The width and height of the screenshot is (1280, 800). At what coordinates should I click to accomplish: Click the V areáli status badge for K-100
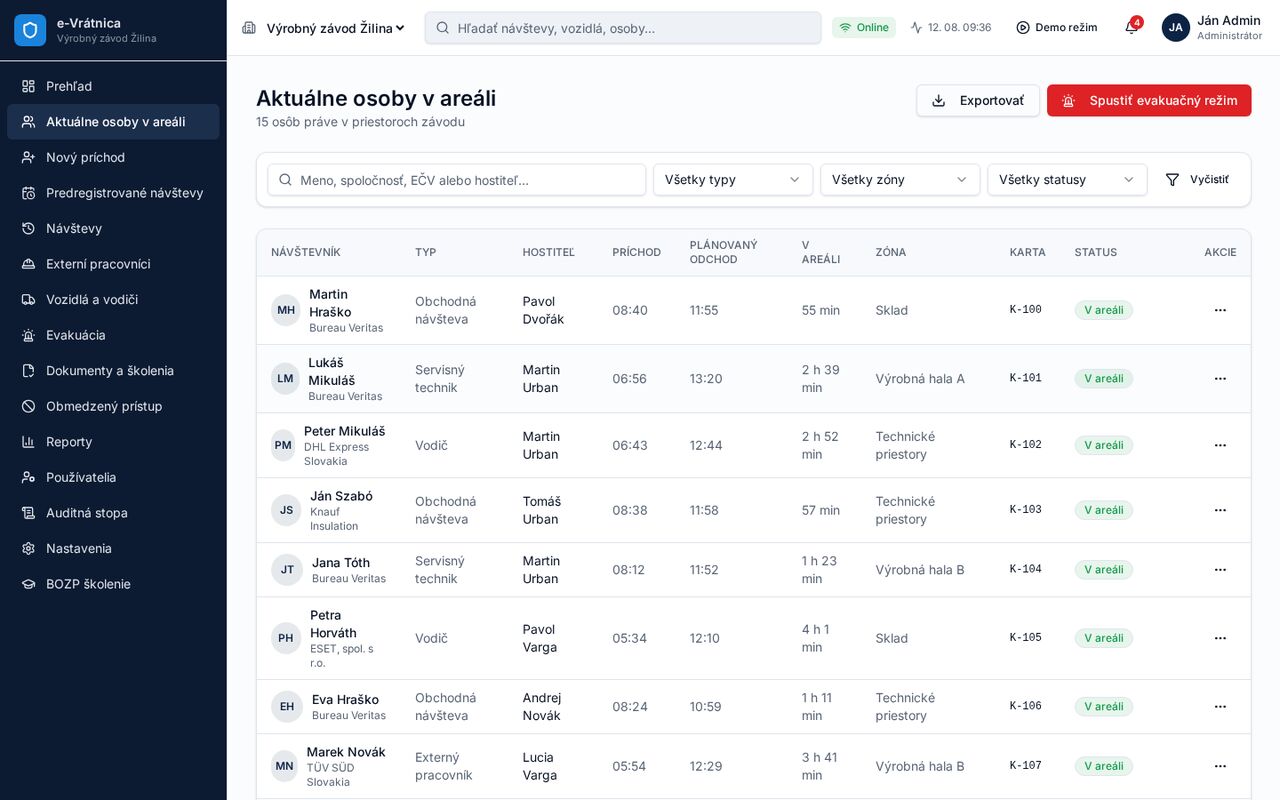point(1104,310)
